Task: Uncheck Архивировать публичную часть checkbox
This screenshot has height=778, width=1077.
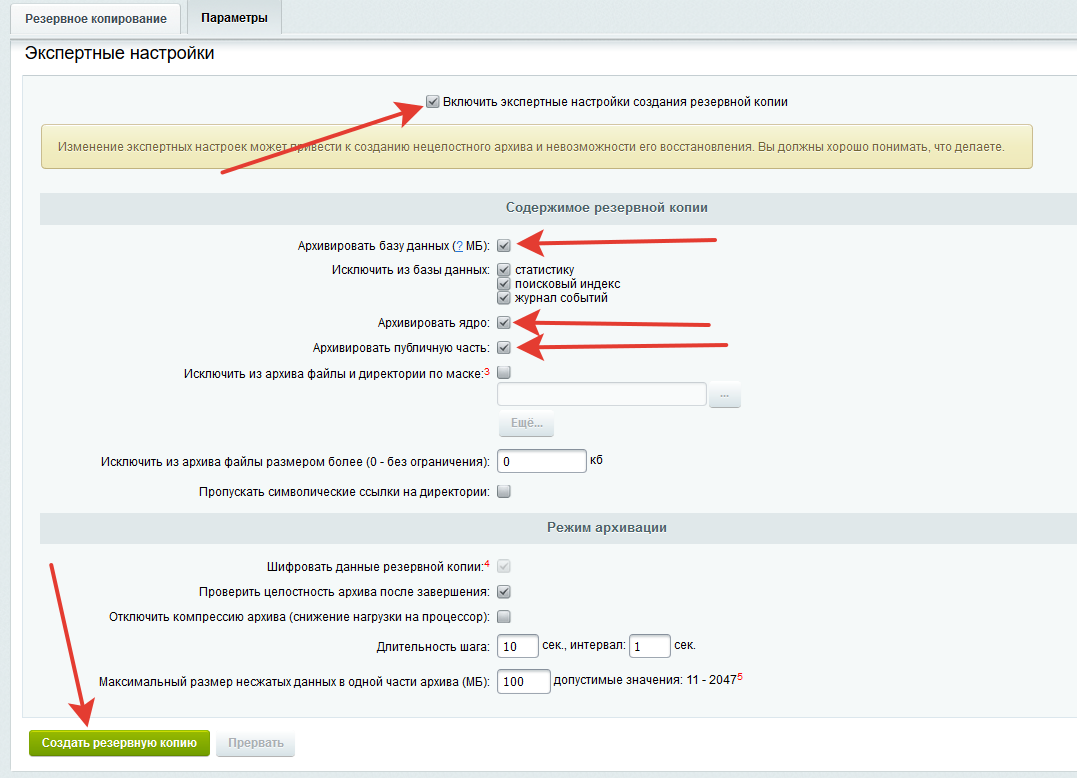Action: (504, 348)
